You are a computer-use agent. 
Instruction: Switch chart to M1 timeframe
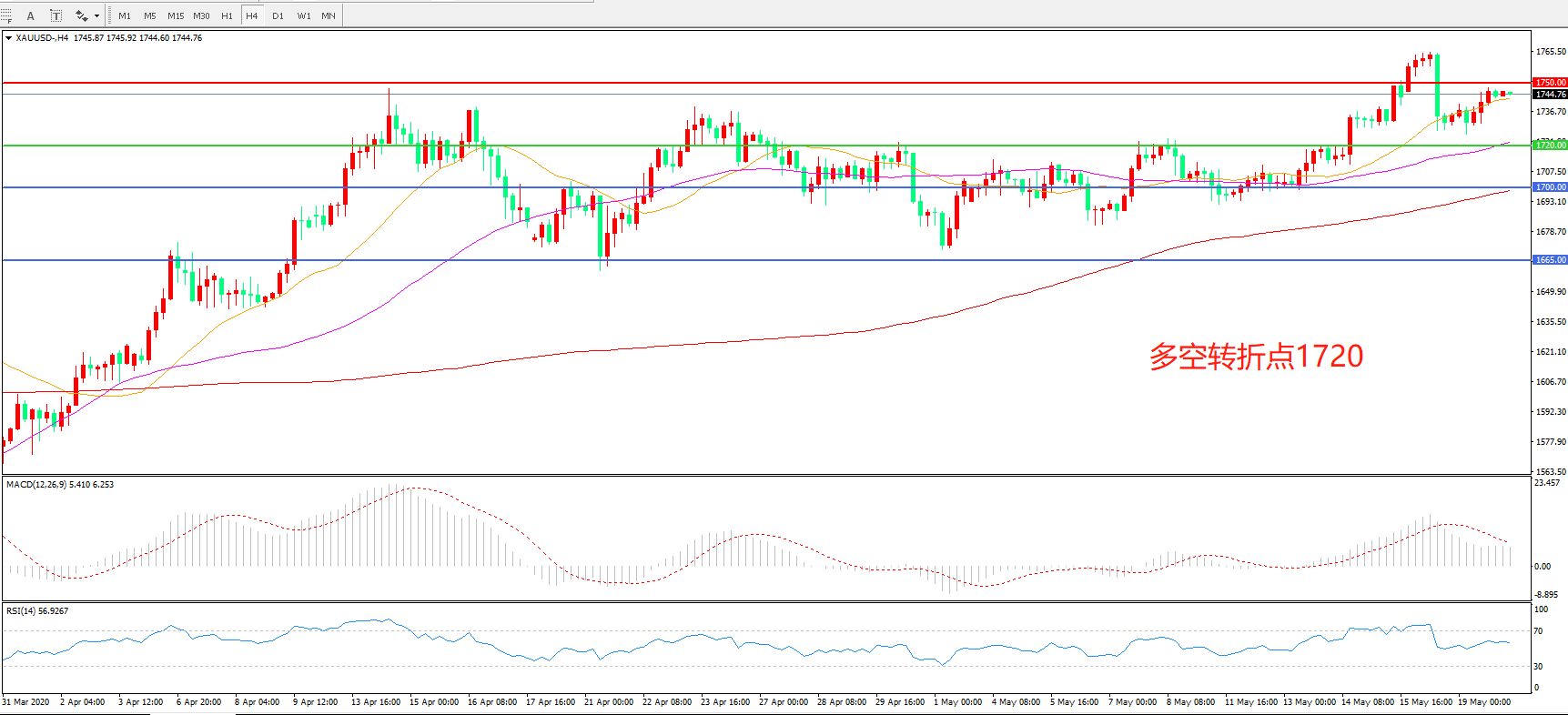pyautogui.click(x=125, y=15)
